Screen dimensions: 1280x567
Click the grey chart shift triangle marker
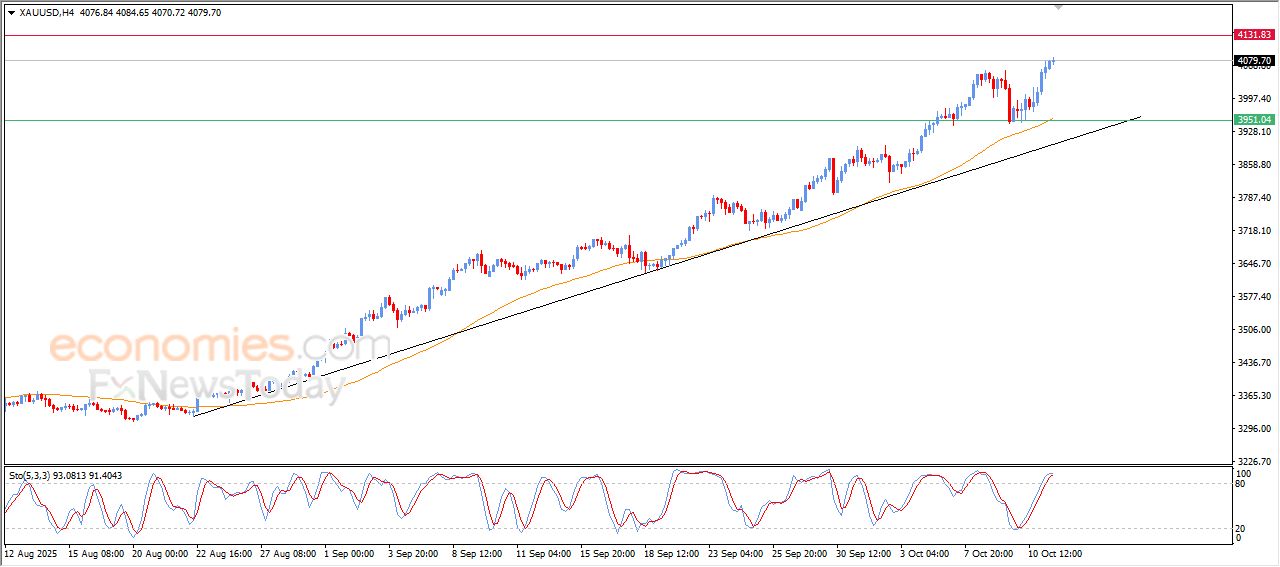(x=1059, y=8)
